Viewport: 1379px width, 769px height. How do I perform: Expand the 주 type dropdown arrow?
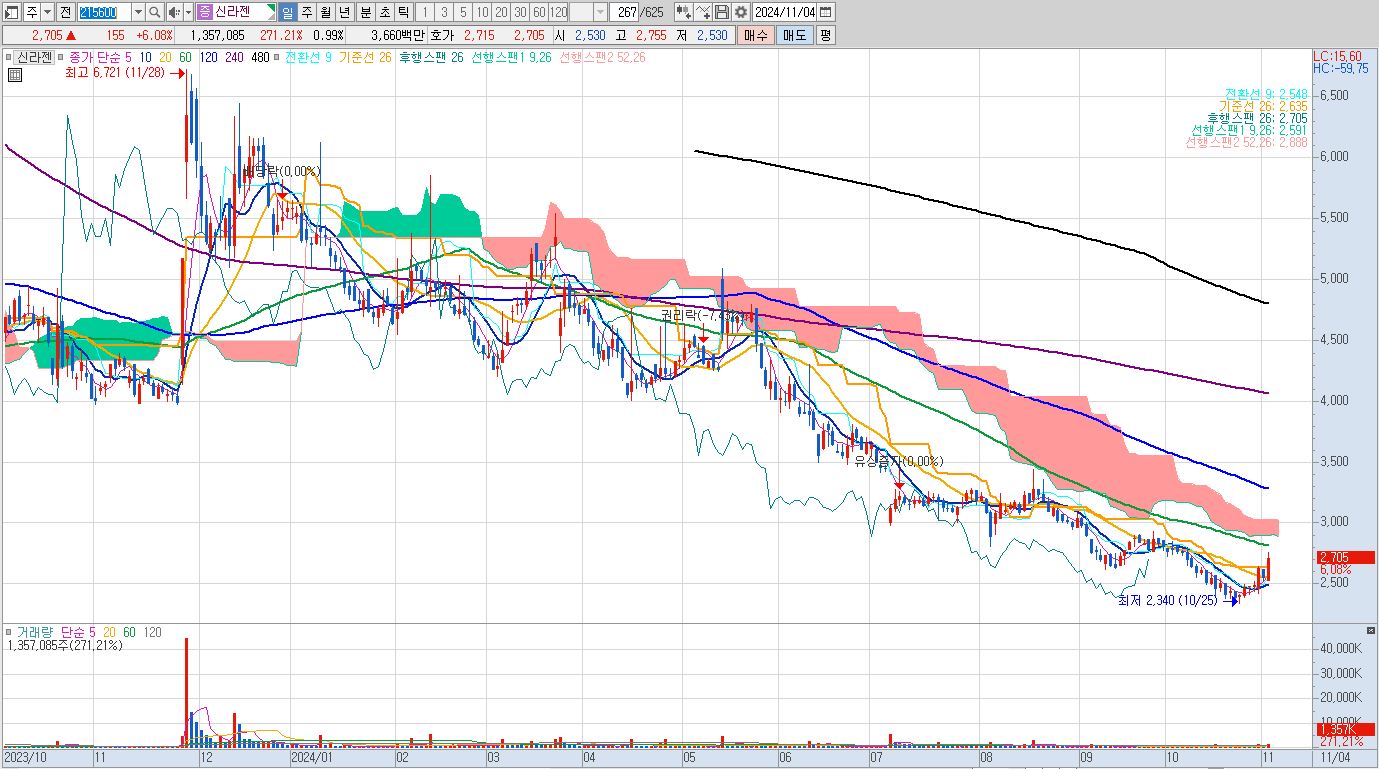click(48, 12)
